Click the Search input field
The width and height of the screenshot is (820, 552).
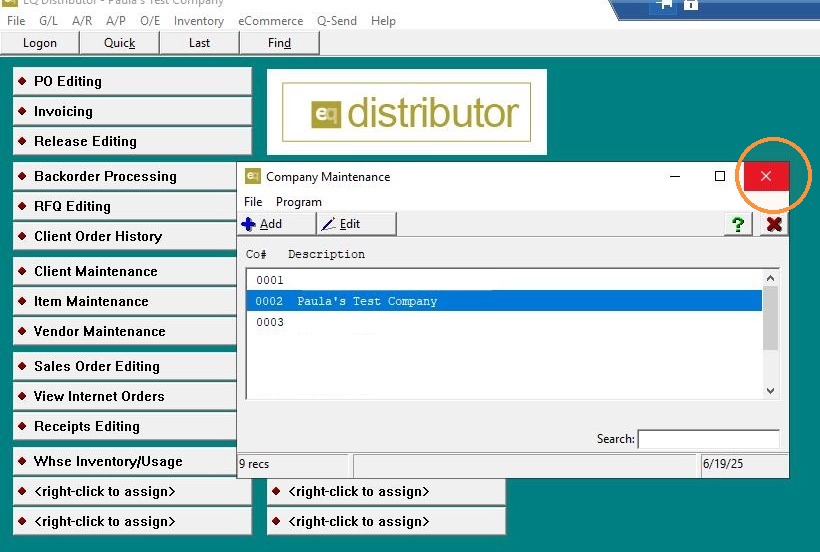pyautogui.click(x=709, y=439)
